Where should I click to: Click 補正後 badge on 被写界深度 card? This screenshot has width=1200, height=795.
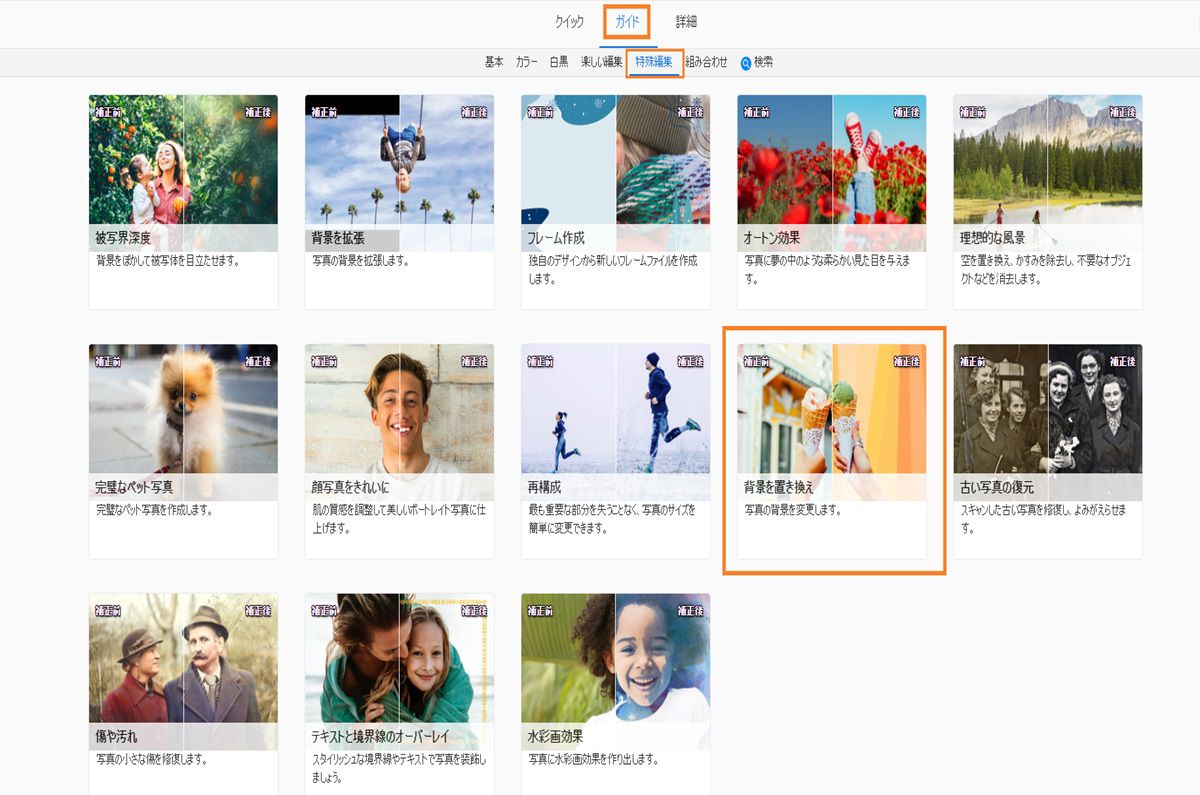[x=258, y=112]
